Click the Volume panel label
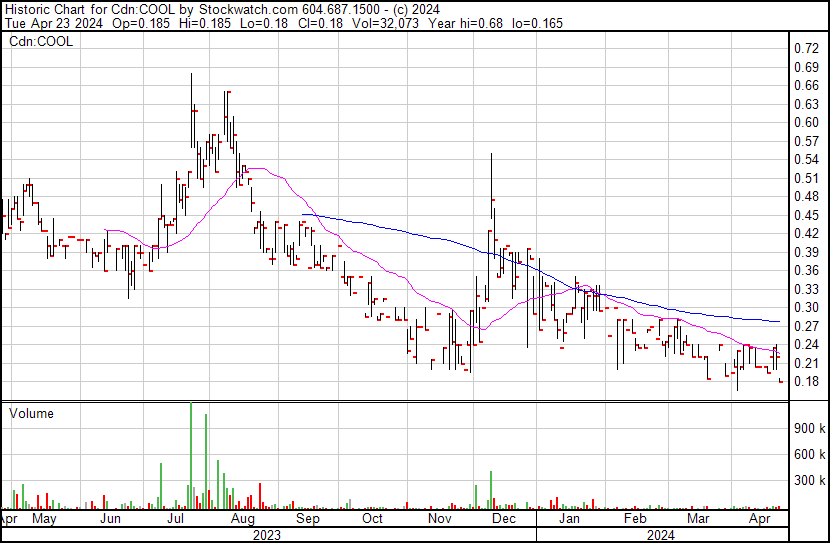 31,413
